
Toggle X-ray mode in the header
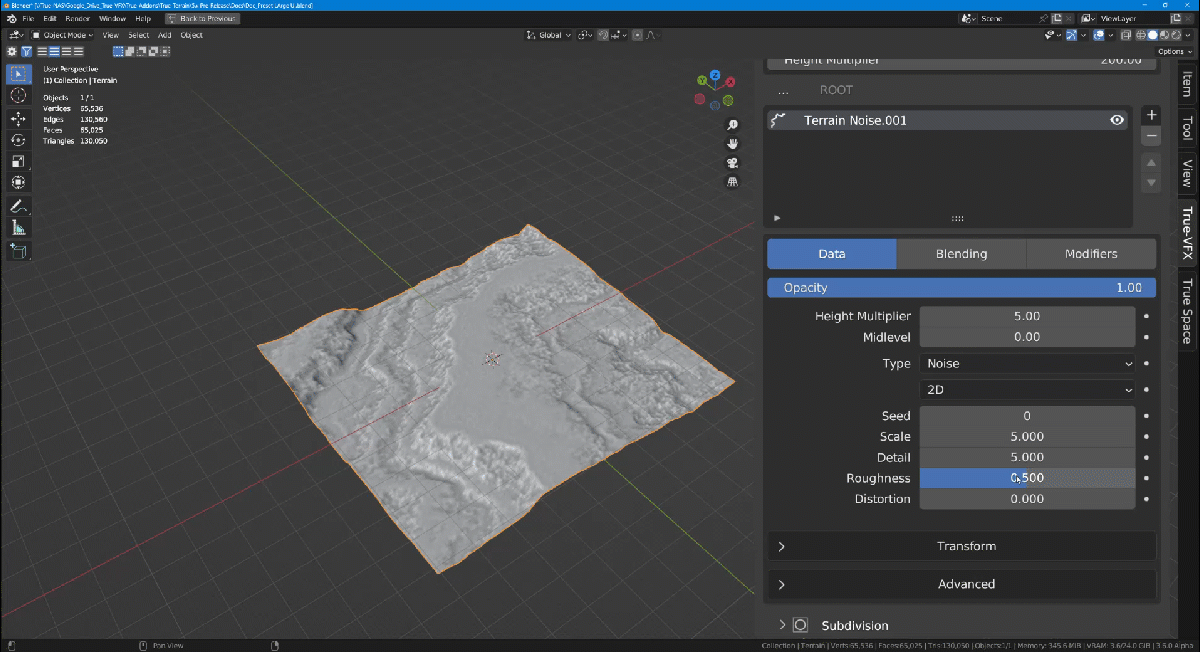(1126, 35)
